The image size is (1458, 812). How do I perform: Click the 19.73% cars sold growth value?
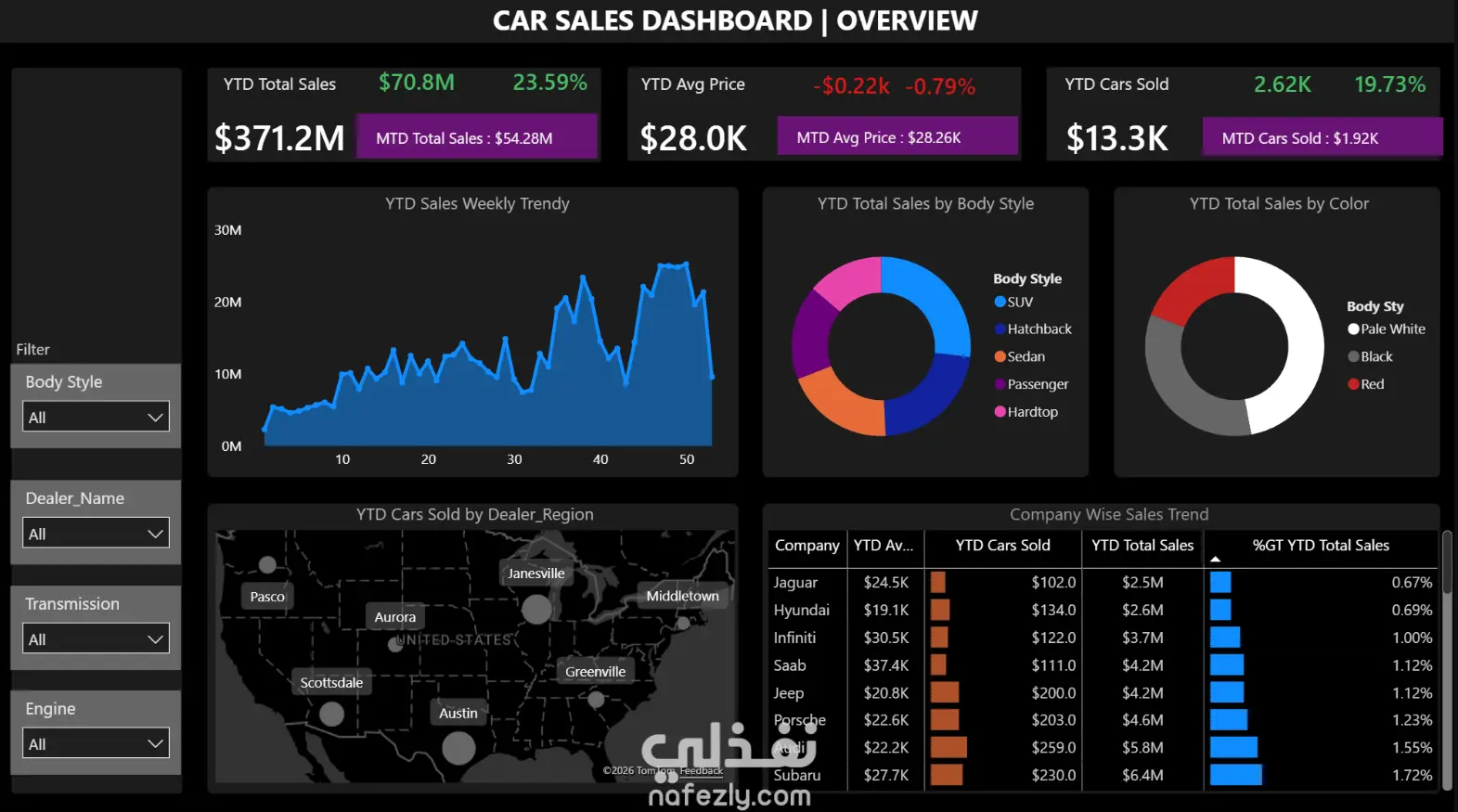coord(1390,84)
